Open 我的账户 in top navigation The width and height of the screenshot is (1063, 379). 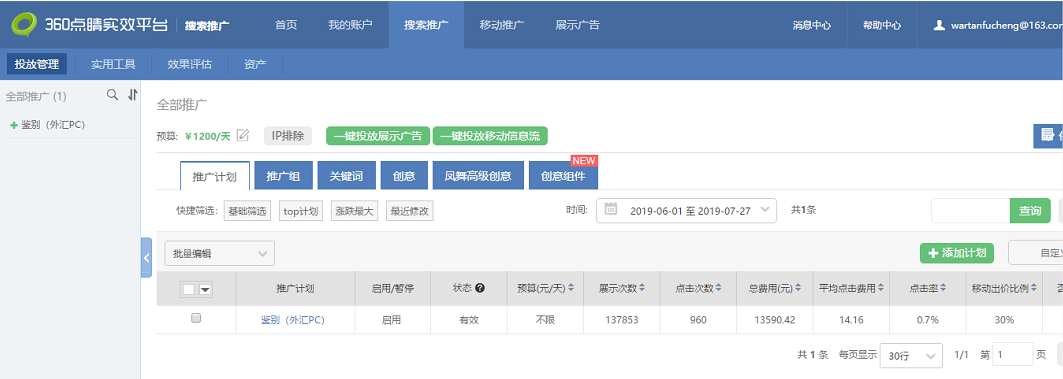tap(350, 25)
